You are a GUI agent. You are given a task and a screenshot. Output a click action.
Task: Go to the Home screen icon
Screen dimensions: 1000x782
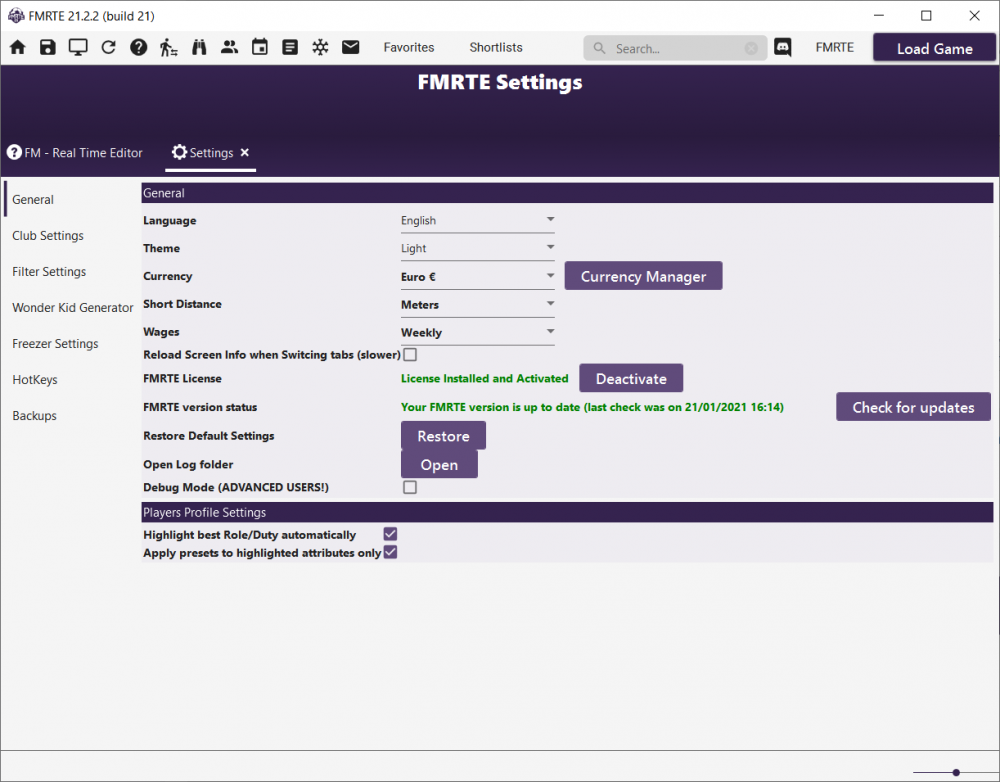pyautogui.click(x=18, y=47)
